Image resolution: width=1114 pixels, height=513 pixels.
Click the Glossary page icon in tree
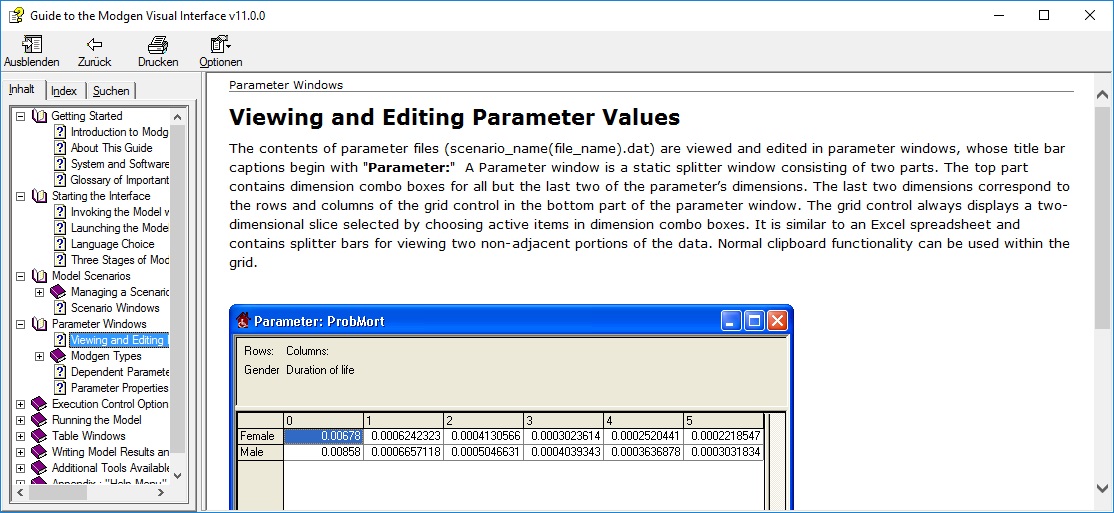click(x=60, y=180)
